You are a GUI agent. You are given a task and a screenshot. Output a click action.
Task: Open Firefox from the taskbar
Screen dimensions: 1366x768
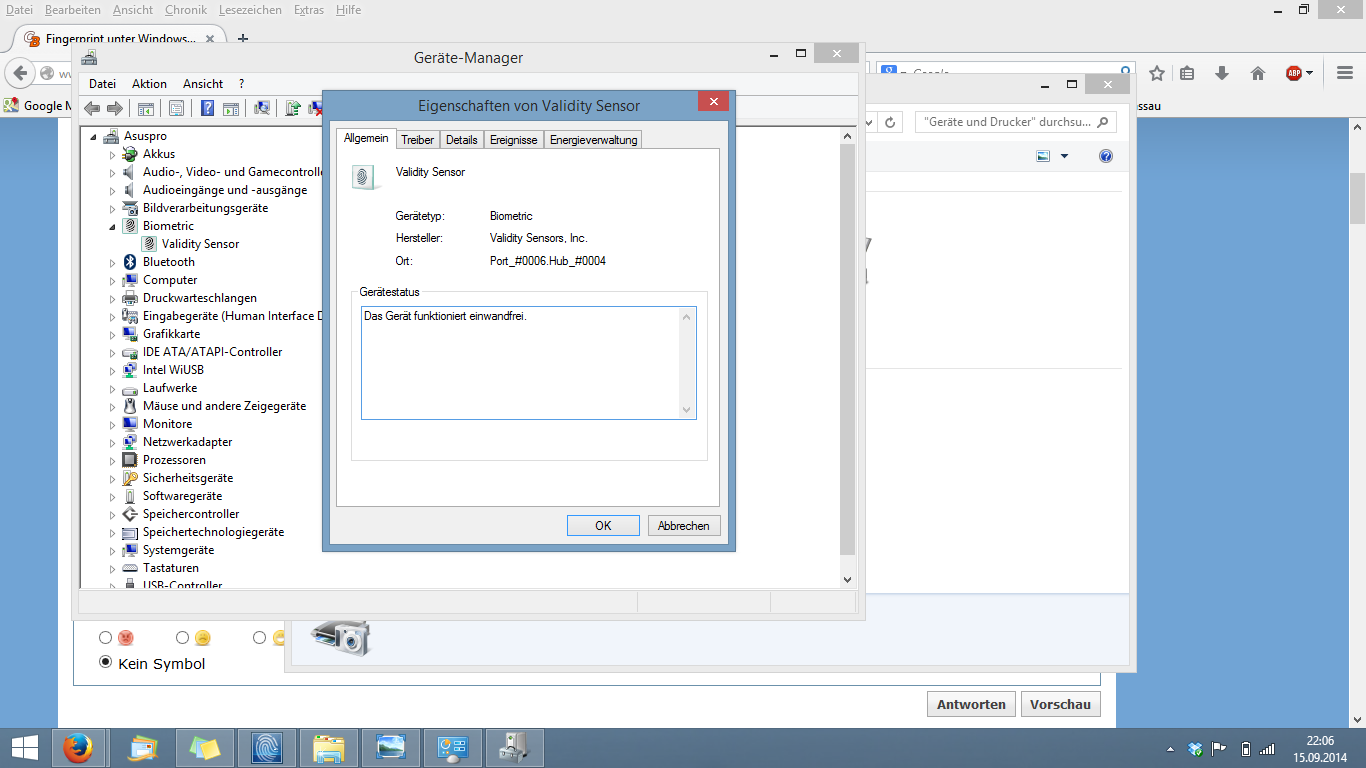tap(77, 748)
